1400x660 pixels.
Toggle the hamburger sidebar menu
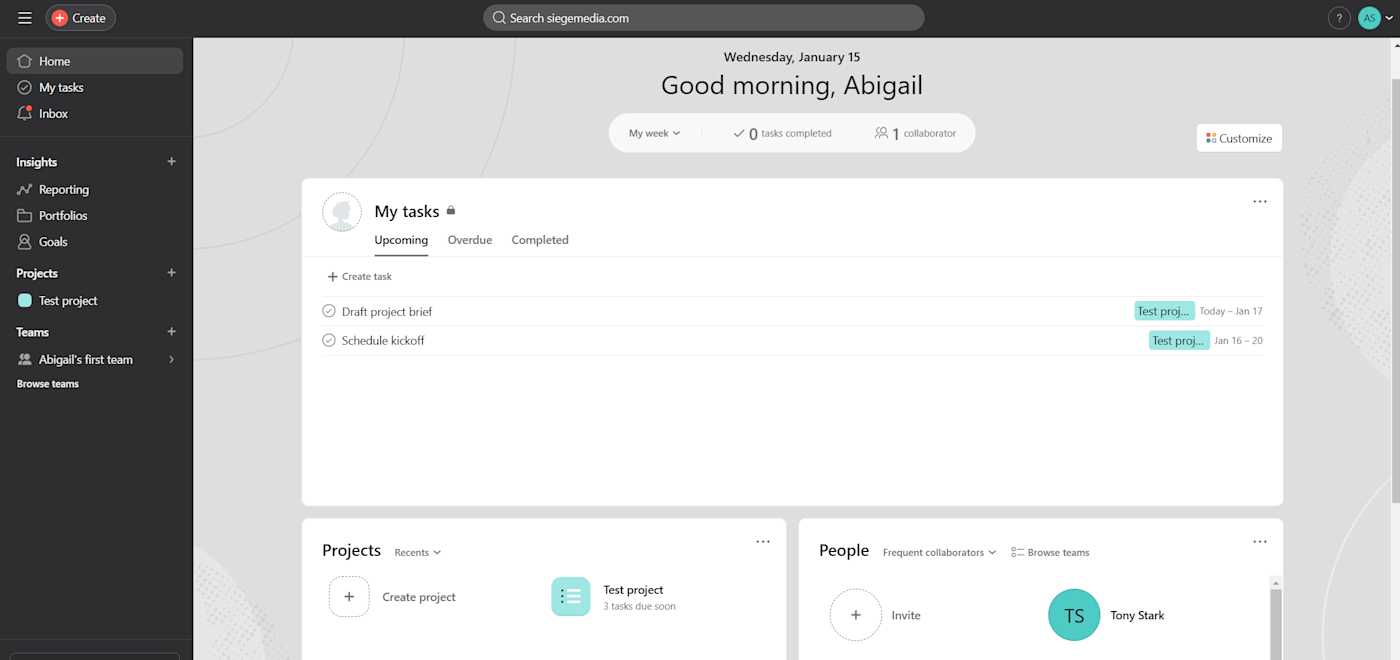point(25,18)
